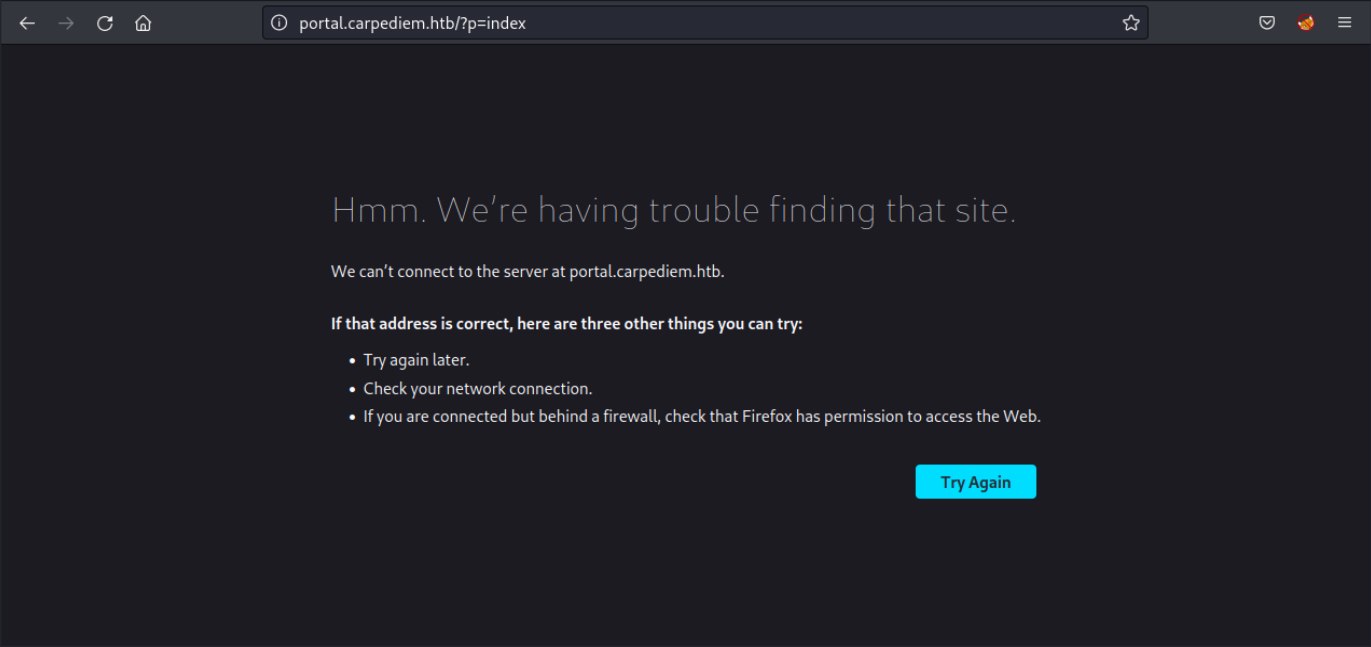Click the firewall suggestion bullet text
This screenshot has width=1371, height=647.
pos(701,416)
